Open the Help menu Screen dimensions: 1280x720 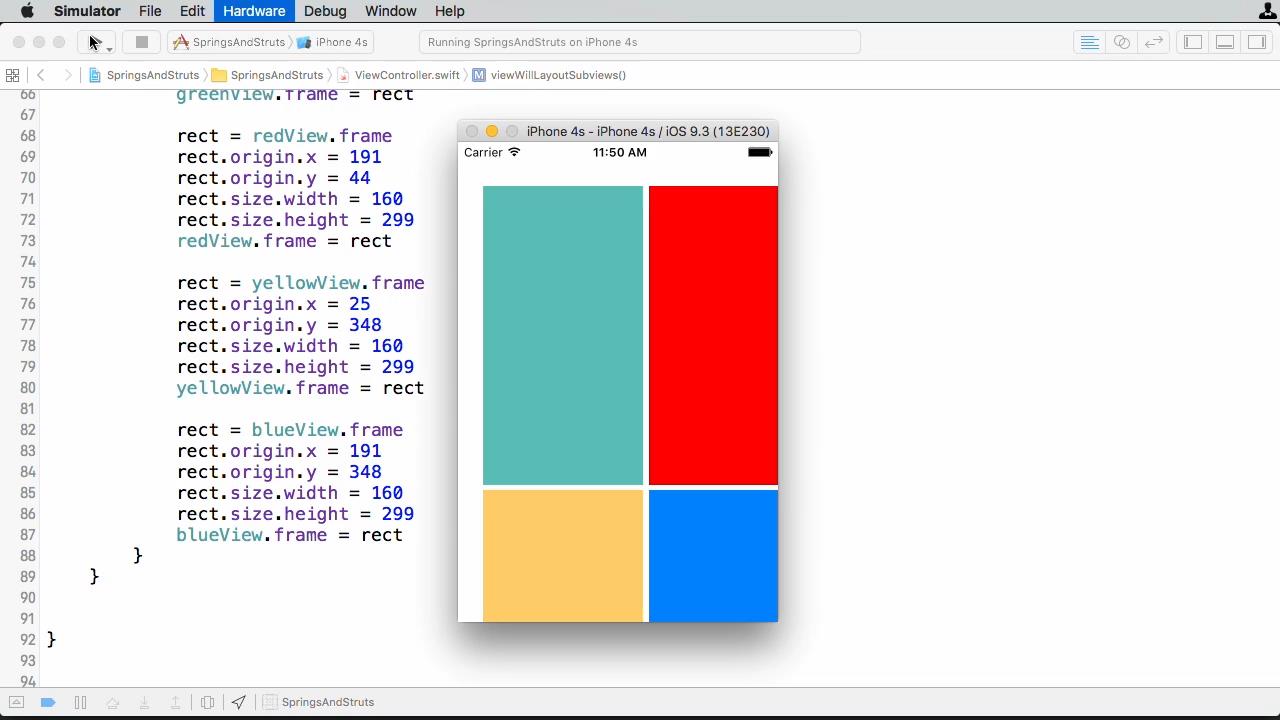coord(449,11)
